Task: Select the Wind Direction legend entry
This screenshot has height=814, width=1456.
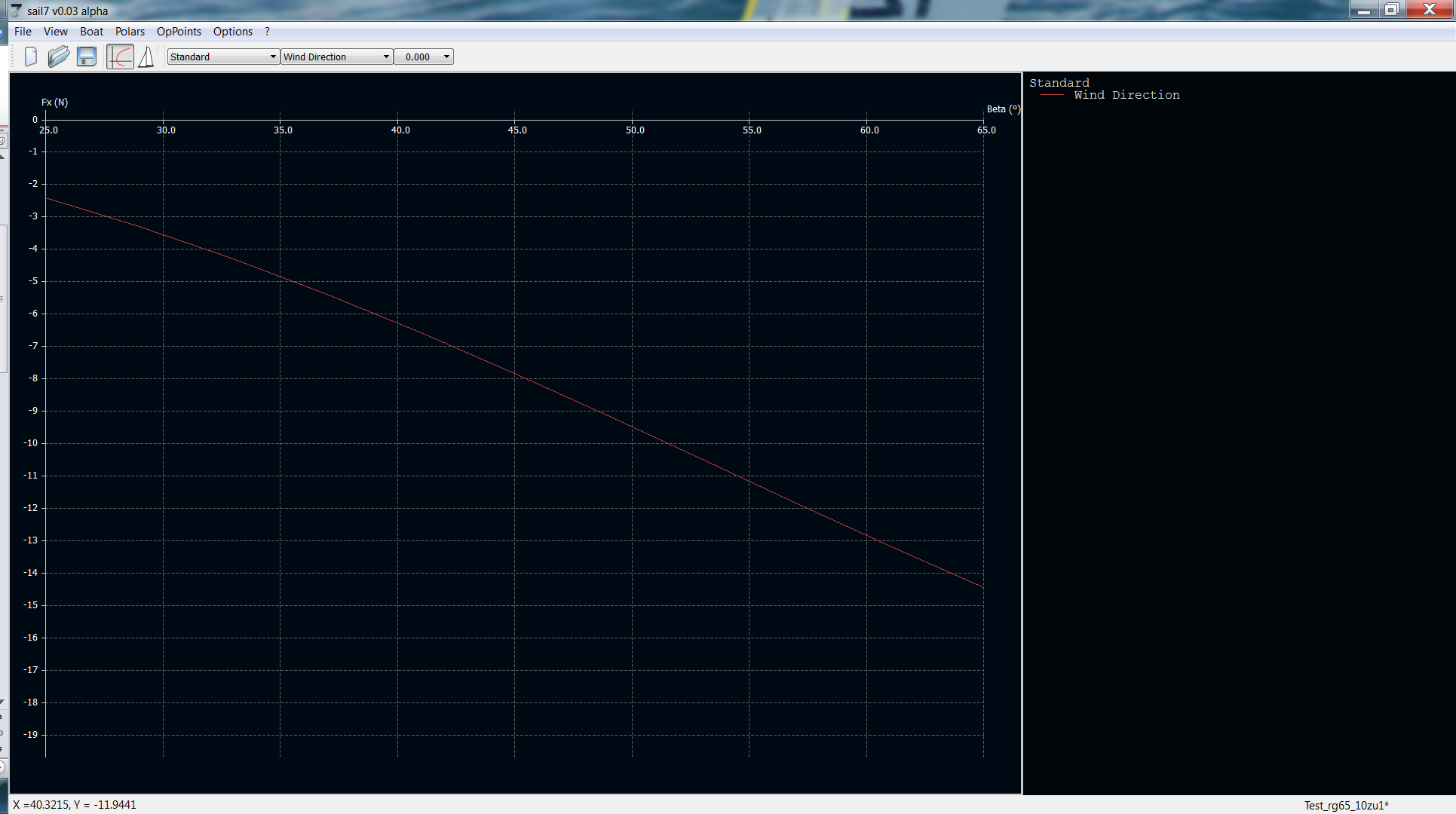Action: click(x=1126, y=95)
